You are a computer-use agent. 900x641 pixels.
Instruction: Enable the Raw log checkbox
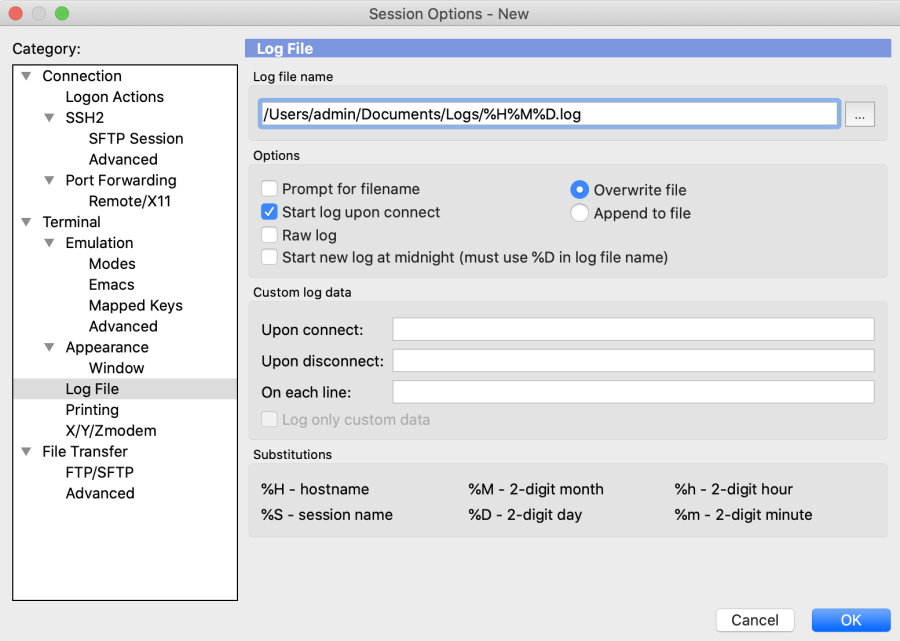[x=269, y=235]
